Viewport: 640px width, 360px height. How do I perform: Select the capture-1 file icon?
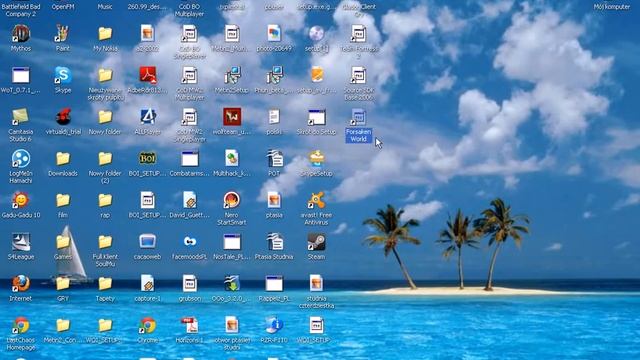147,284
